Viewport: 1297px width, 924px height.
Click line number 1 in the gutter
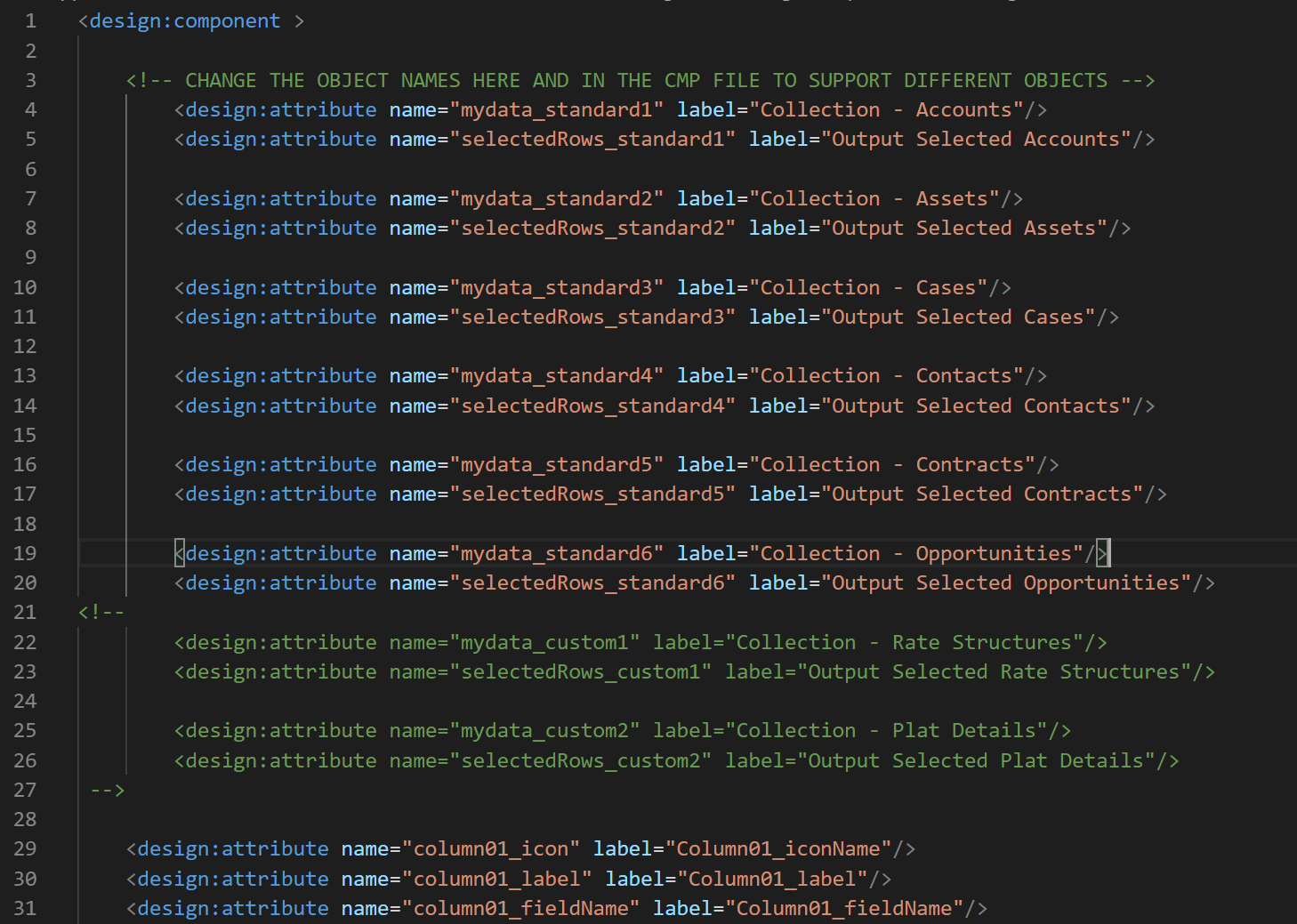[x=31, y=21]
